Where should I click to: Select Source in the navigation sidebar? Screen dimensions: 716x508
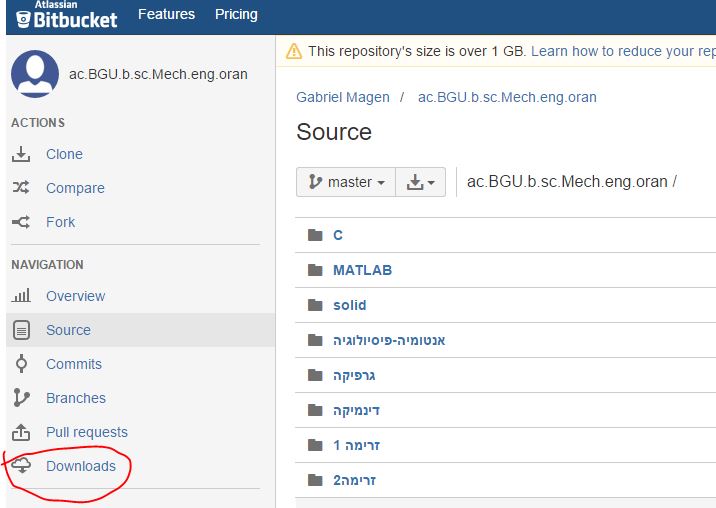tap(141, 330)
